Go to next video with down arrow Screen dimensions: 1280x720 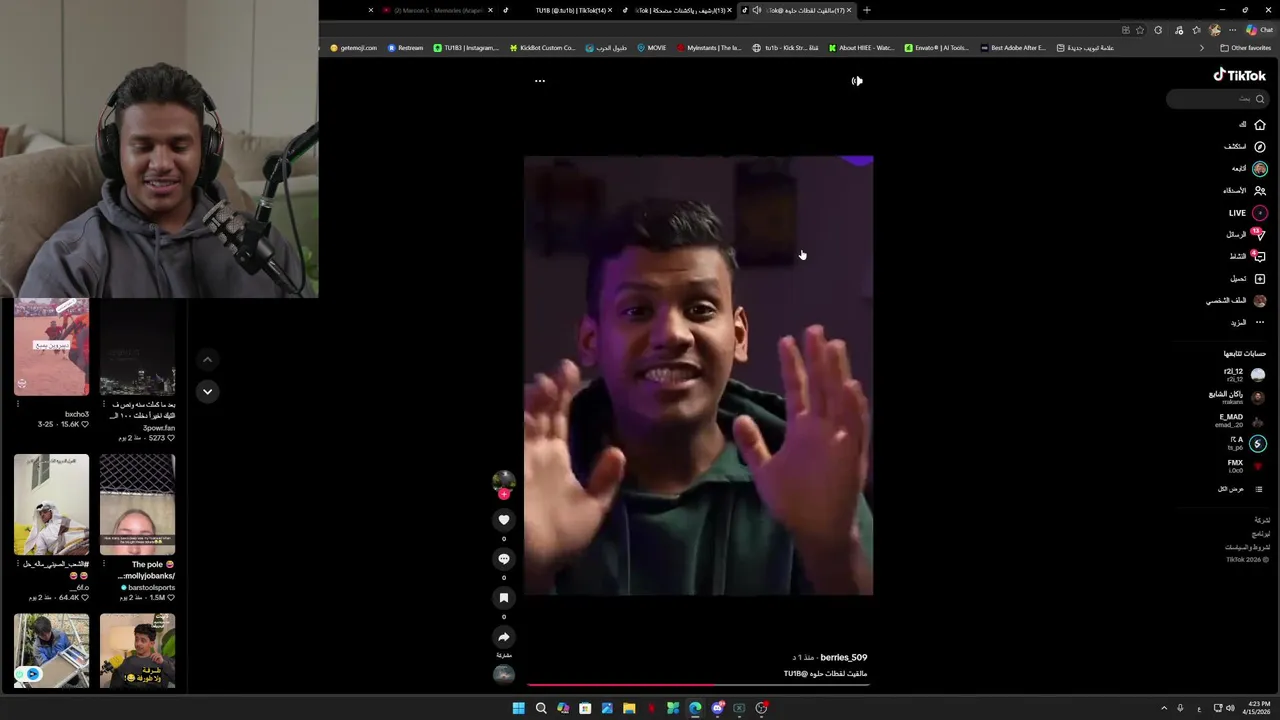(207, 391)
